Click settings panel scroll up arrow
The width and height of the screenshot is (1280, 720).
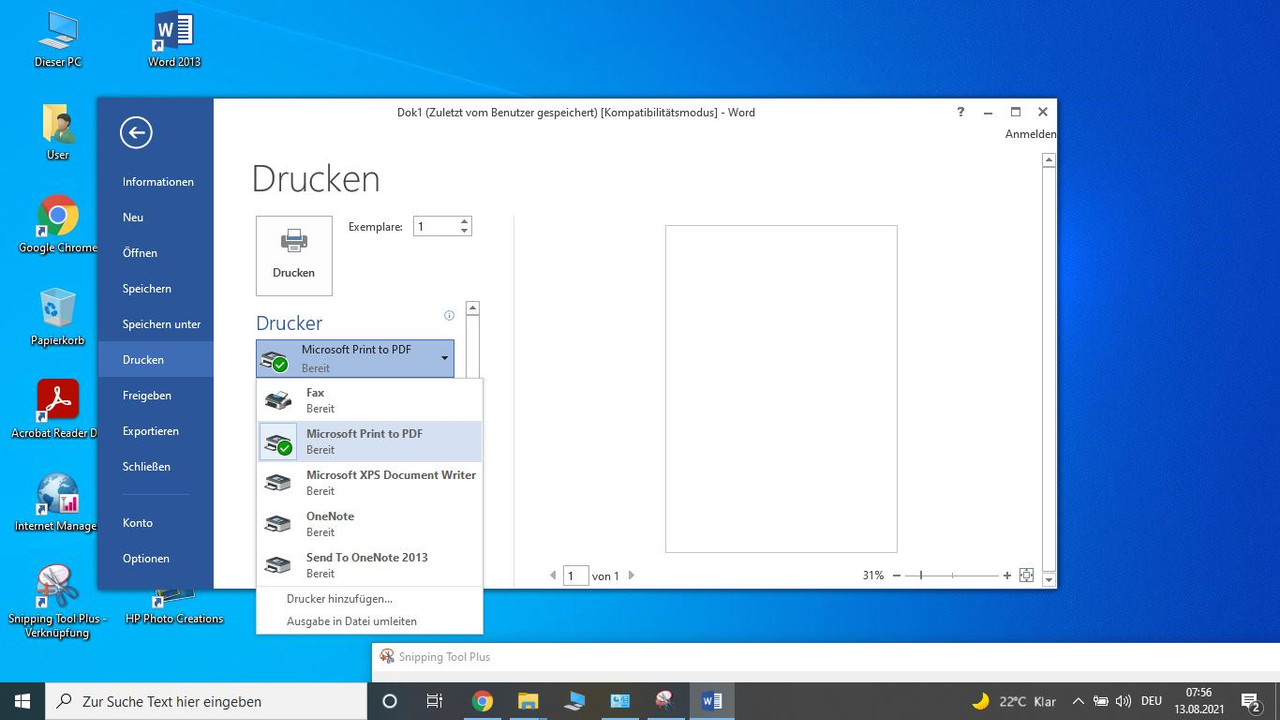[x=473, y=308]
